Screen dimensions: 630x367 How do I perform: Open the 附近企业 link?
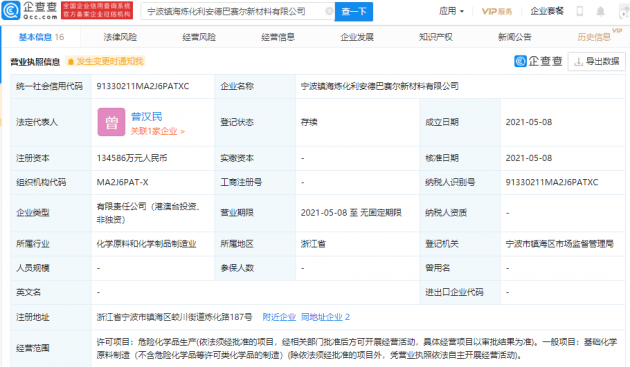279,317
